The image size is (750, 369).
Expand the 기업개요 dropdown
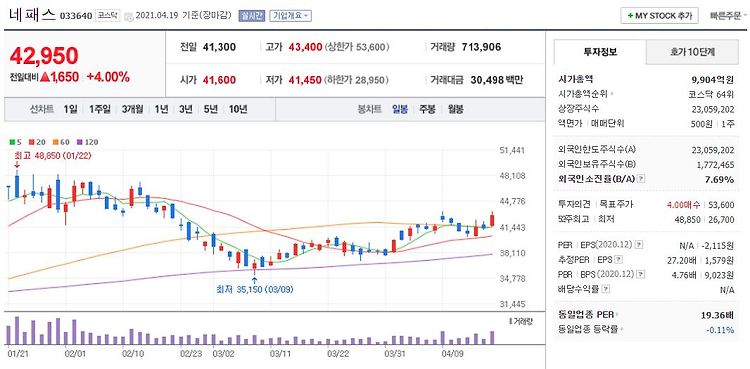click(x=290, y=15)
